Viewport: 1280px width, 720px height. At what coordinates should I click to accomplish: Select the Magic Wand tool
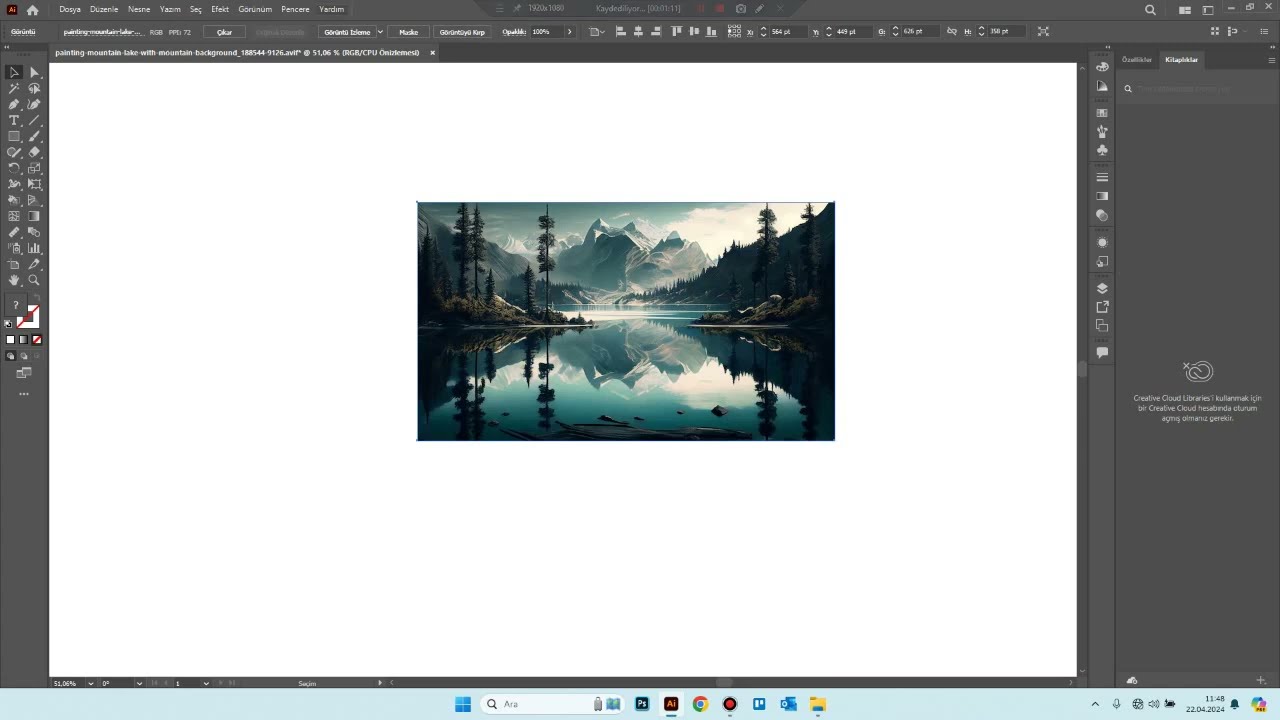(14, 88)
